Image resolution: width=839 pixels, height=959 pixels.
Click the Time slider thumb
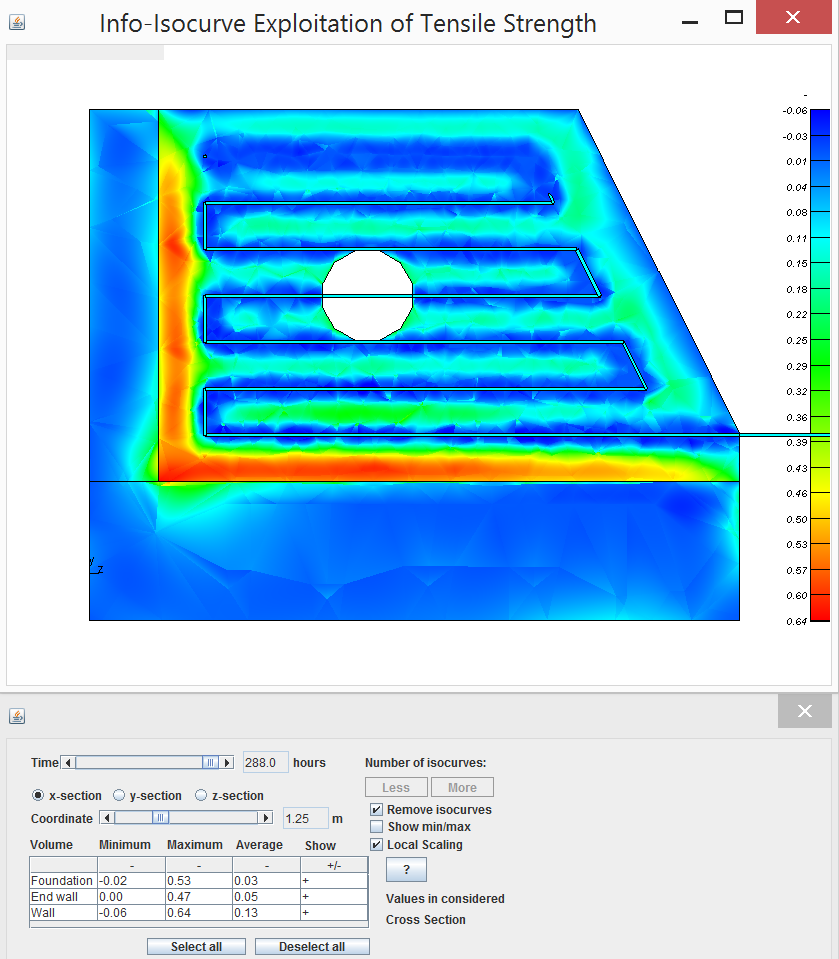click(210, 763)
